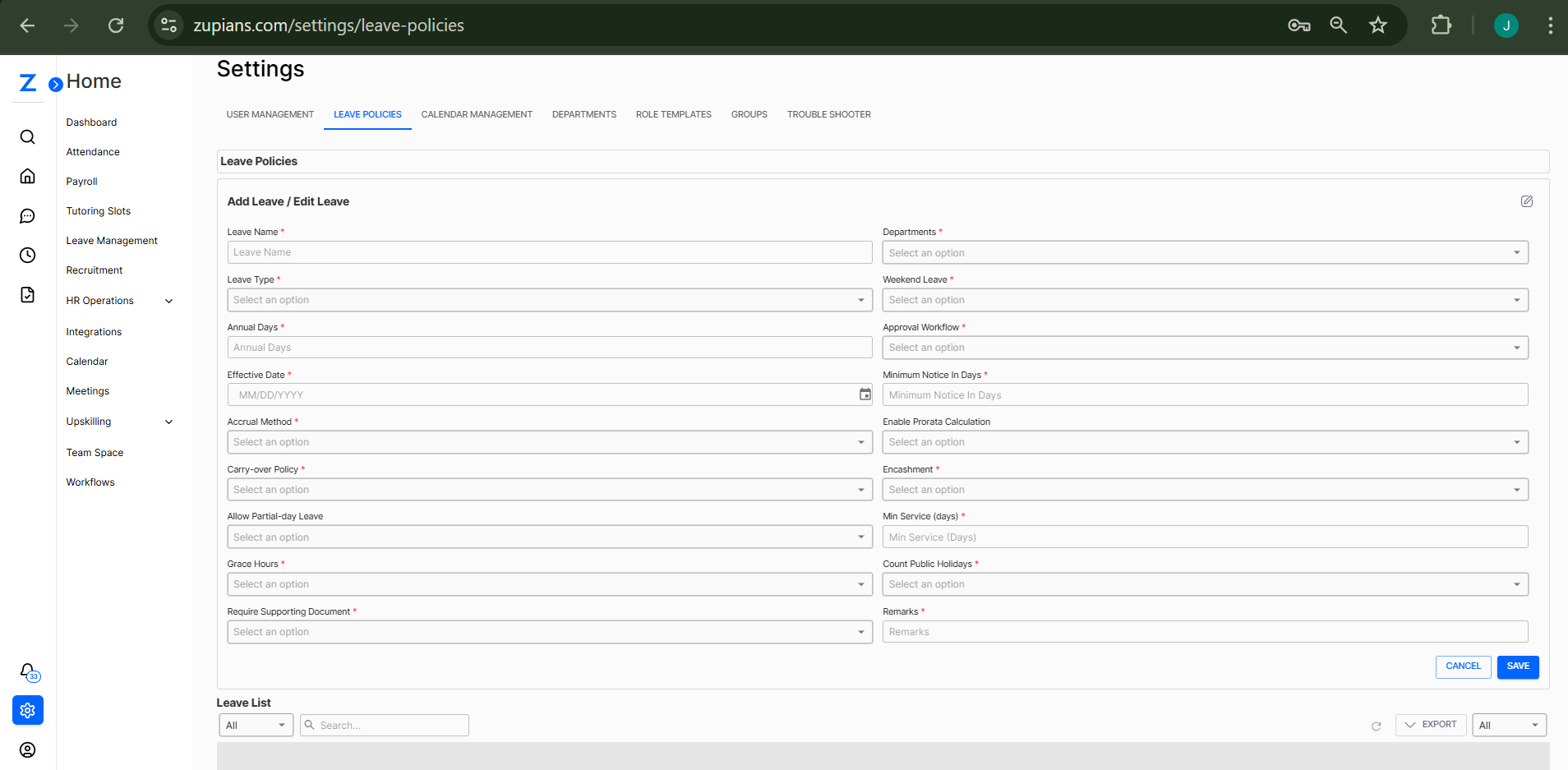Click the EXPORT button in Leave List
The image size is (1568, 770).
[x=1431, y=725]
